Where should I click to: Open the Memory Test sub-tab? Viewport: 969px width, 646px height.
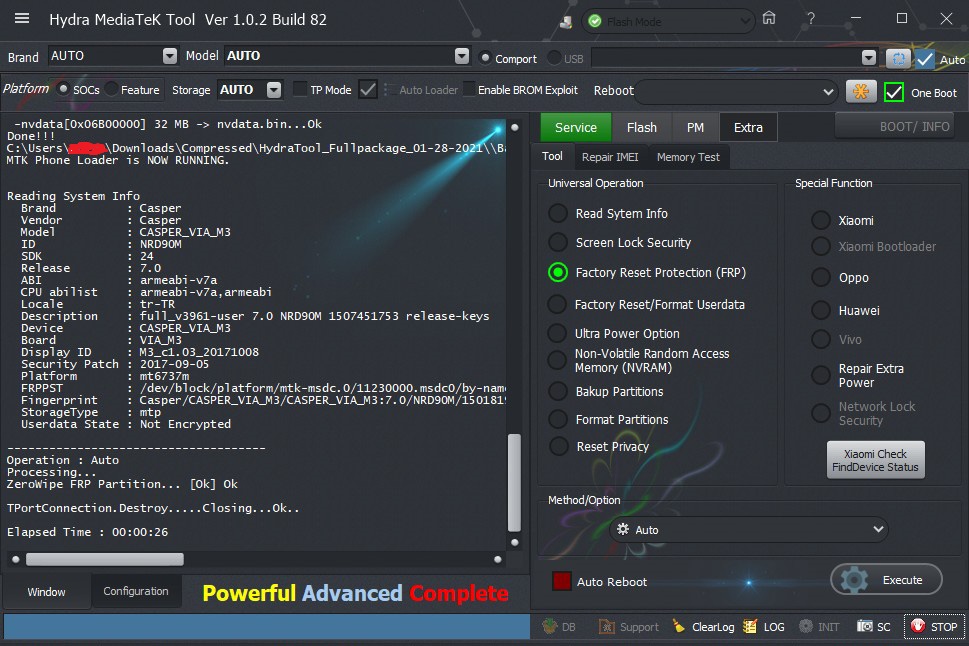tap(688, 157)
